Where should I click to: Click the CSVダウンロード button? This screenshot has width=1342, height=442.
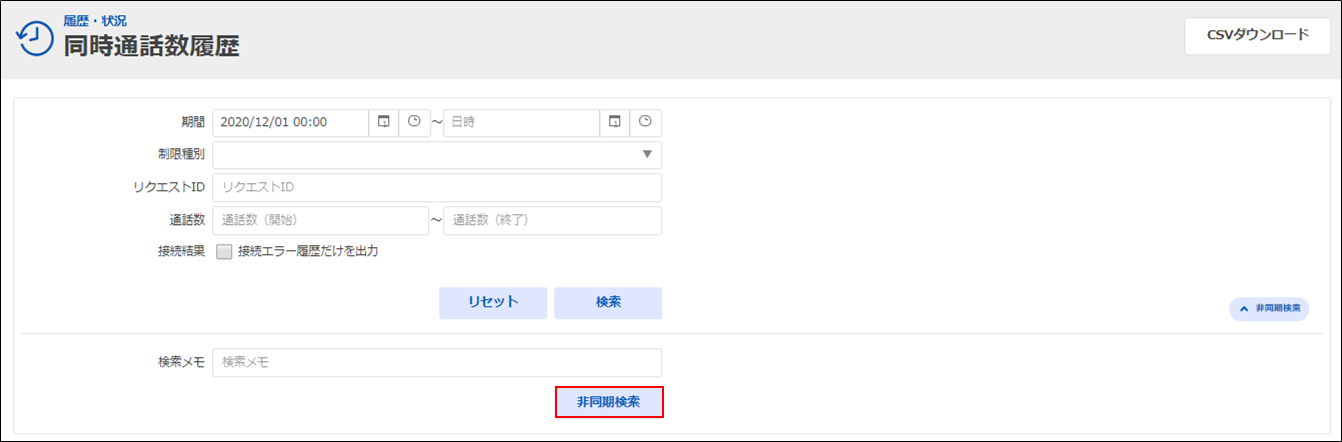[1257, 35]
